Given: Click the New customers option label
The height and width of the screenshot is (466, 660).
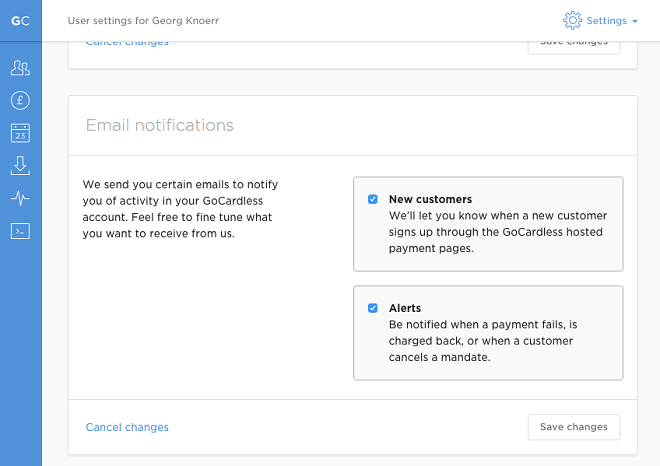Looking at the screenshot, I should tap(430, 199).
